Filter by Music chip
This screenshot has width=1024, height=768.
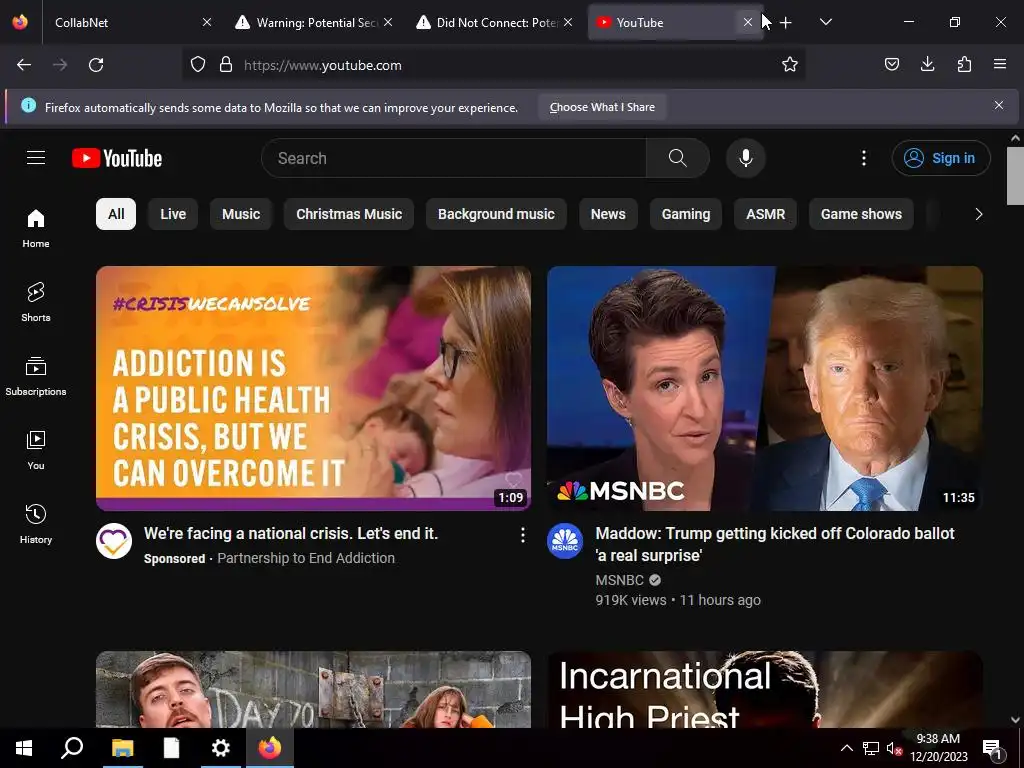(241, 214)
